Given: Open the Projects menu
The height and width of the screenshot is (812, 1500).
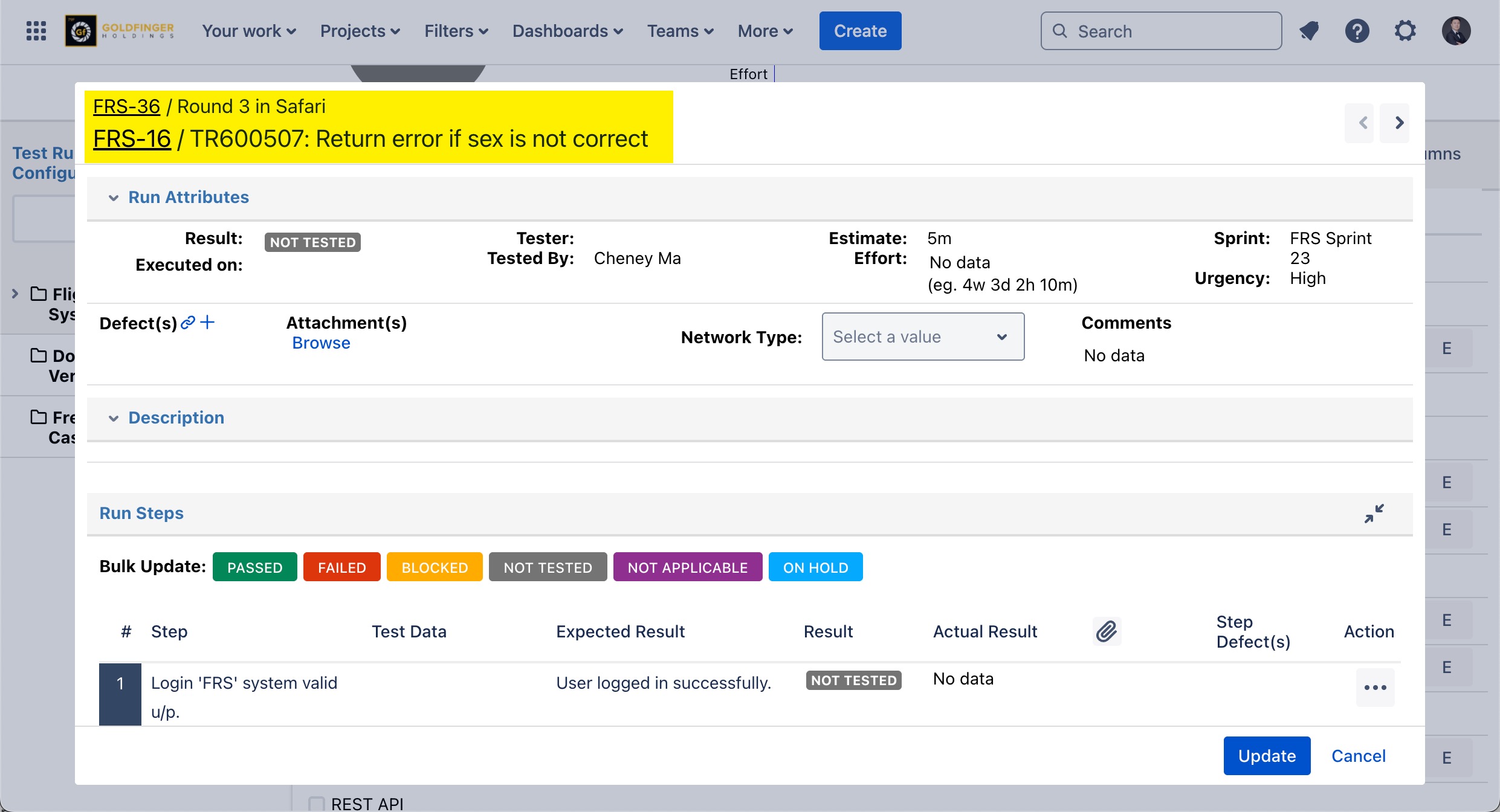Looking at the screenshot, I should [x=360, y=31].
